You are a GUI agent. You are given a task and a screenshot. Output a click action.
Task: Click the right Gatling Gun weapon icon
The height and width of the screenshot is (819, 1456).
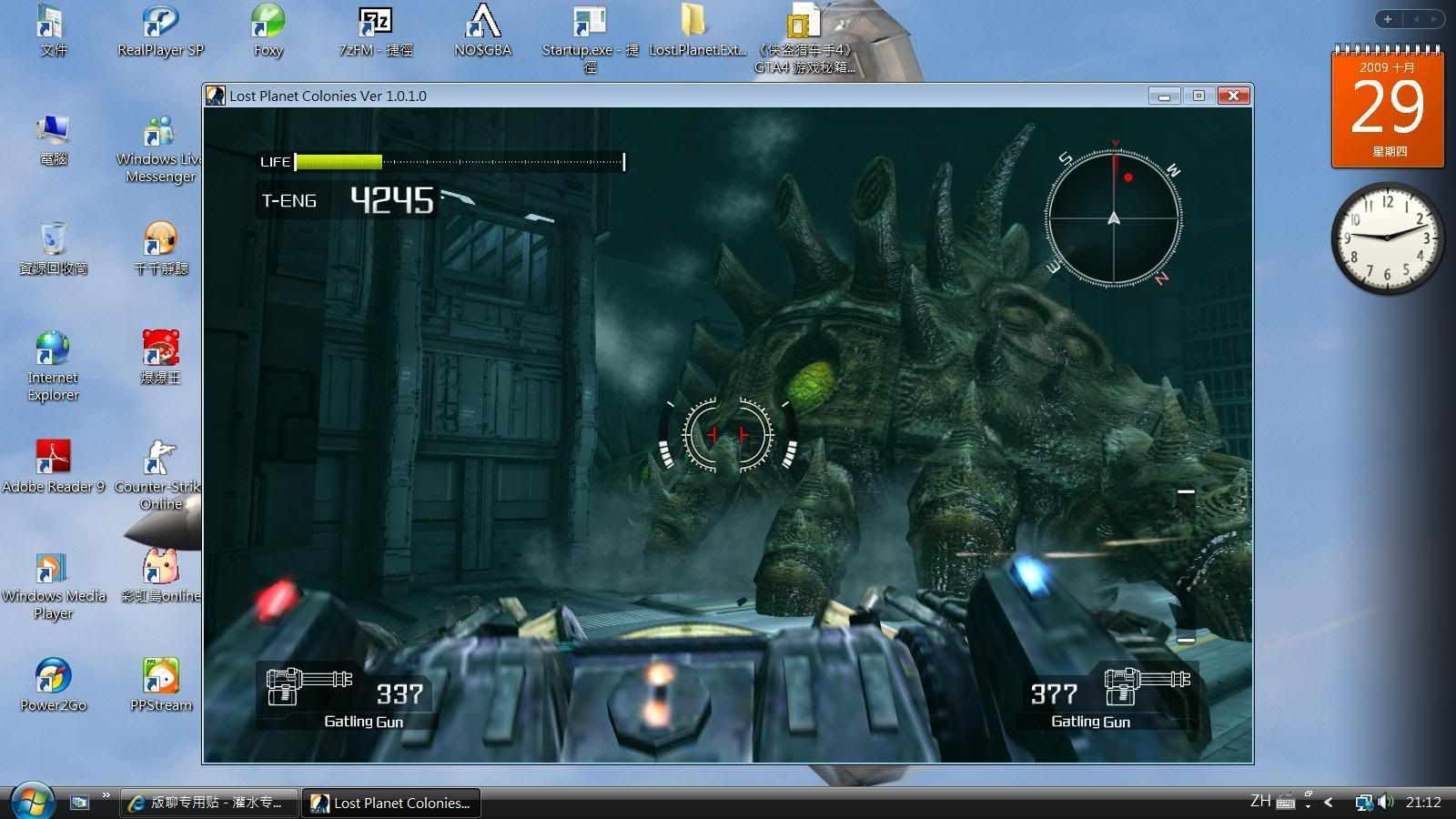point(1147,686)
